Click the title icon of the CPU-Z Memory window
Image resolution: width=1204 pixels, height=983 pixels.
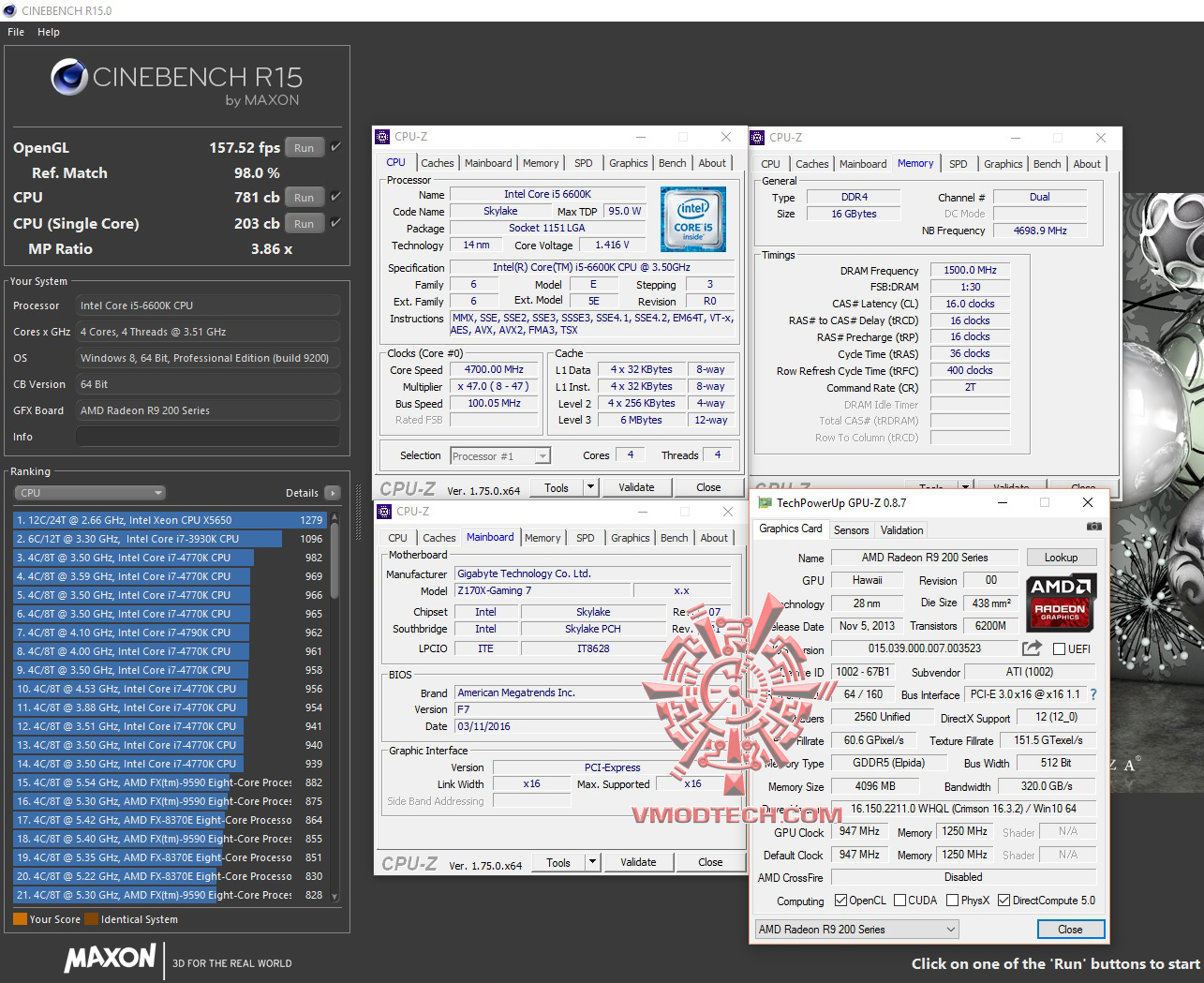tap(757, 137)
